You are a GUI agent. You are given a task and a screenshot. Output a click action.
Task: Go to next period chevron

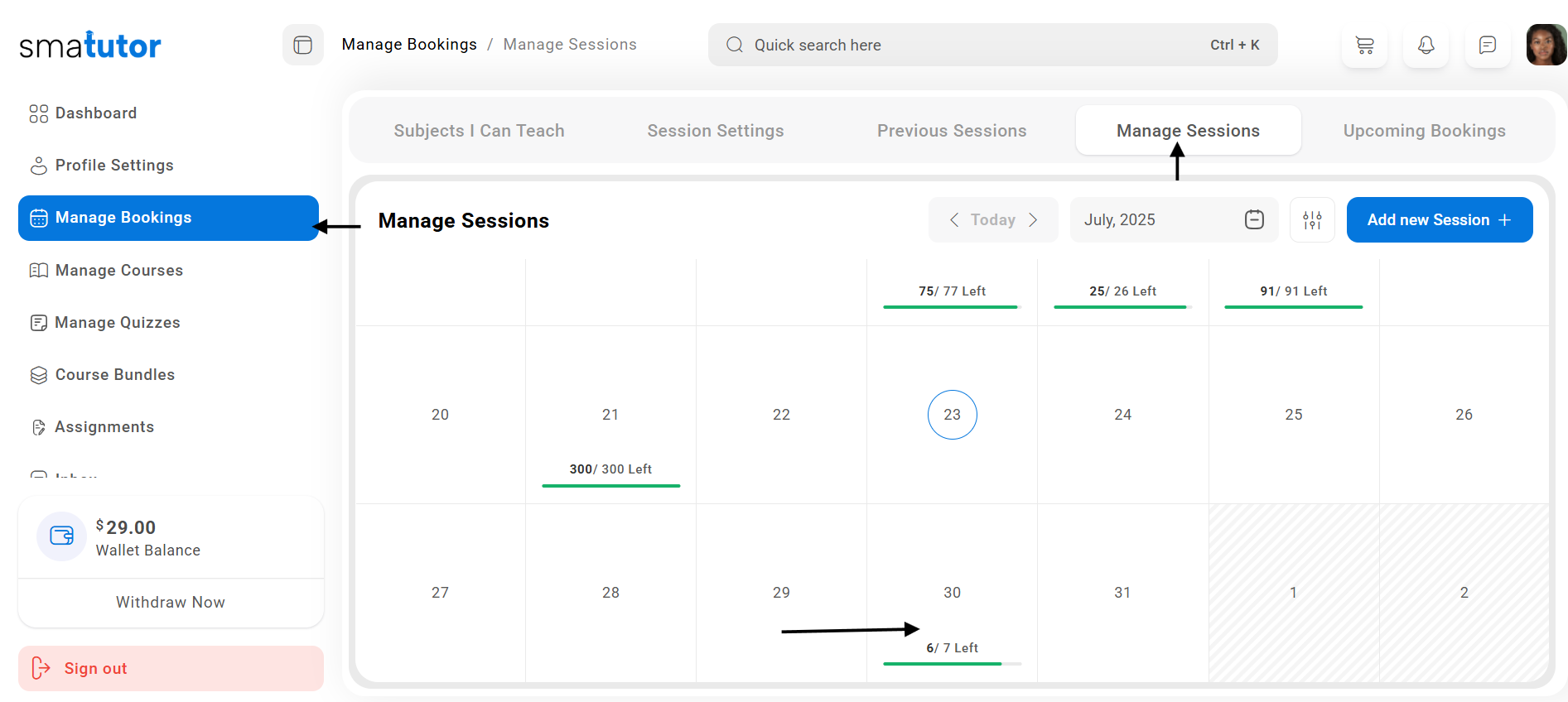pyautogui.click(x=1033, y=219)
